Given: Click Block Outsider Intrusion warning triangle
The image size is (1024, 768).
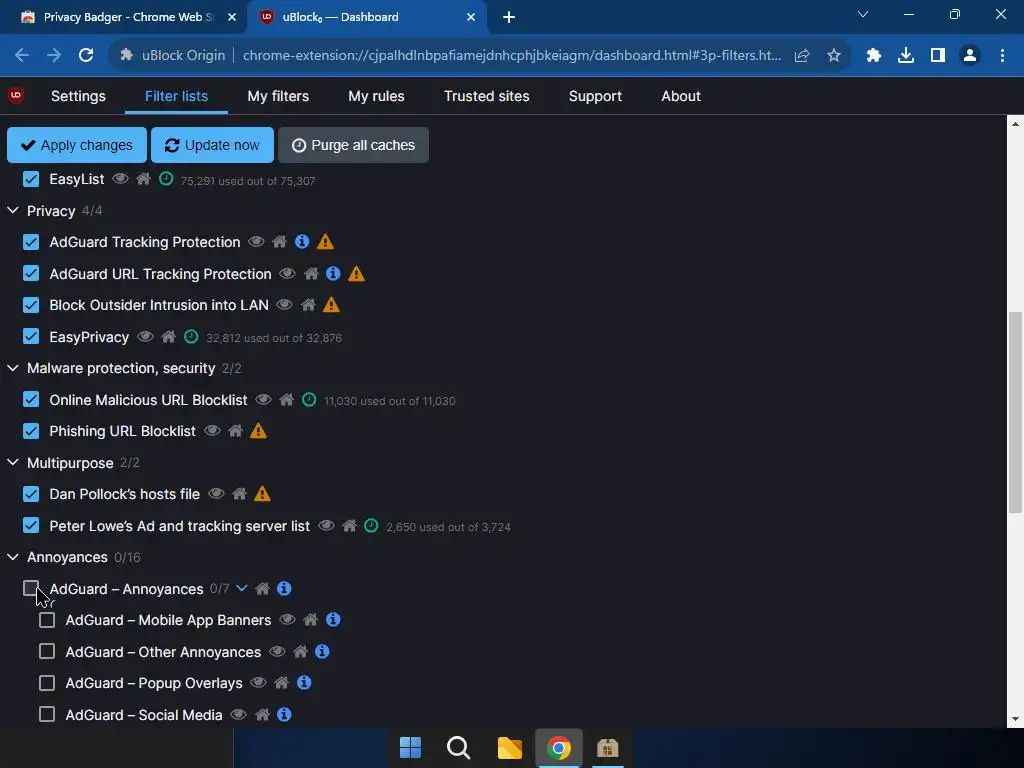Looking at the screenshot, I should click(x=331, y=304).
